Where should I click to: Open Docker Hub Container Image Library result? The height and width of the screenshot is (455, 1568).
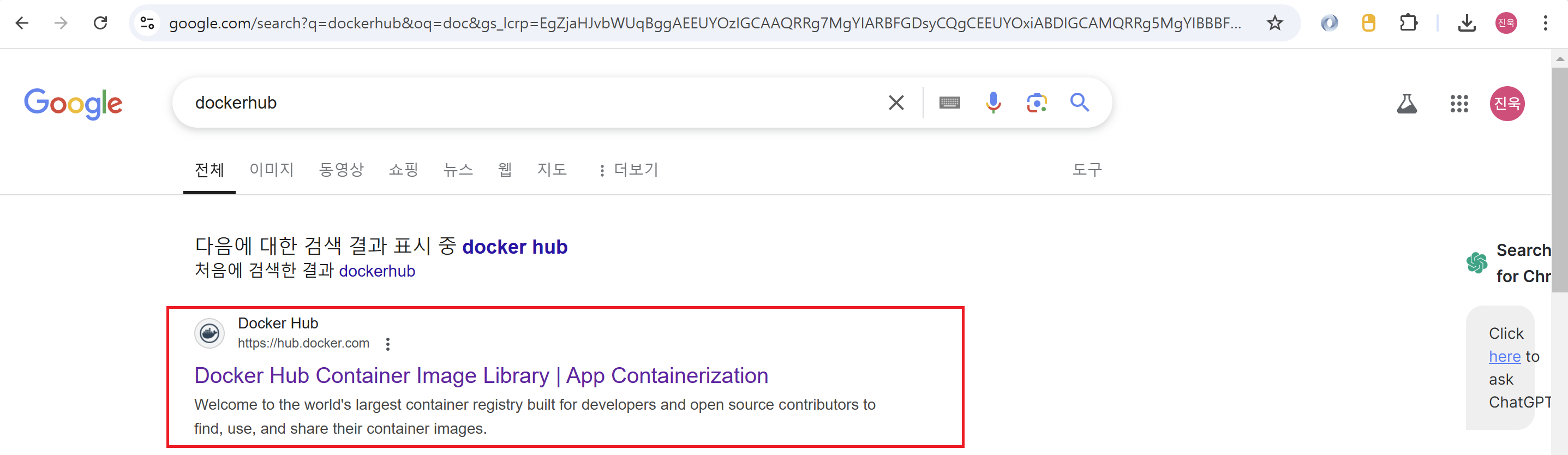click(x=481, y=375)
